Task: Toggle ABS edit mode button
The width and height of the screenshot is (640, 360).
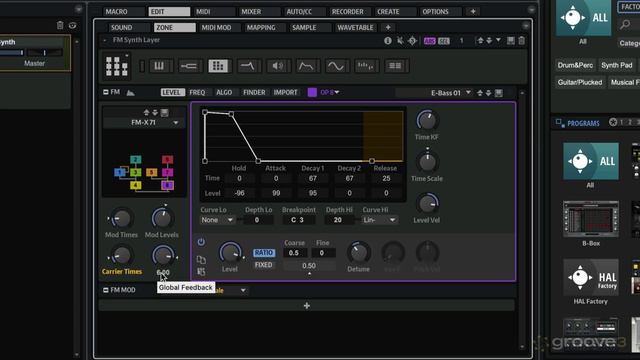Action: [429, 41]
